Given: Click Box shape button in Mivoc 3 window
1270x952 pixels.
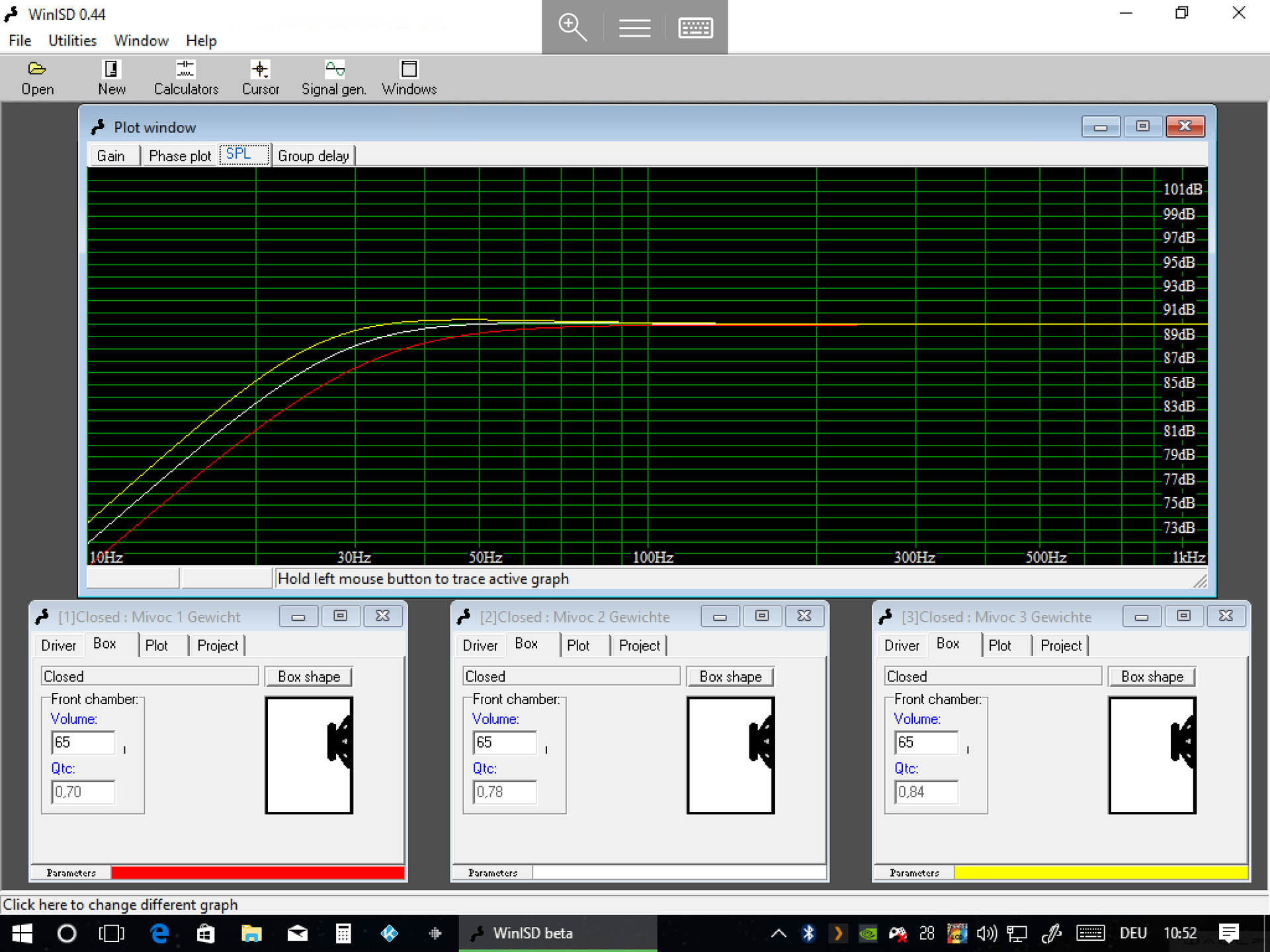Looking at the screenshot, I should [x=1152, y=676].
